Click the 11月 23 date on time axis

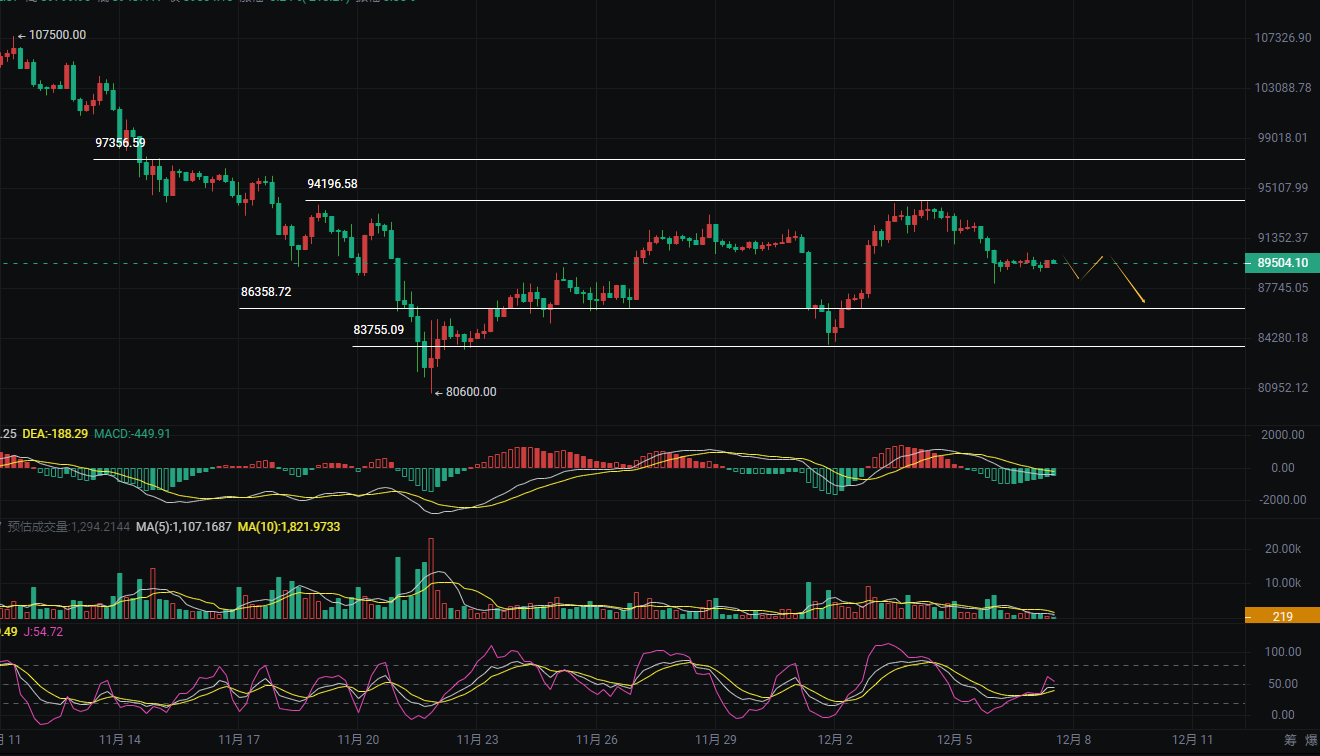tap(477, 740)
